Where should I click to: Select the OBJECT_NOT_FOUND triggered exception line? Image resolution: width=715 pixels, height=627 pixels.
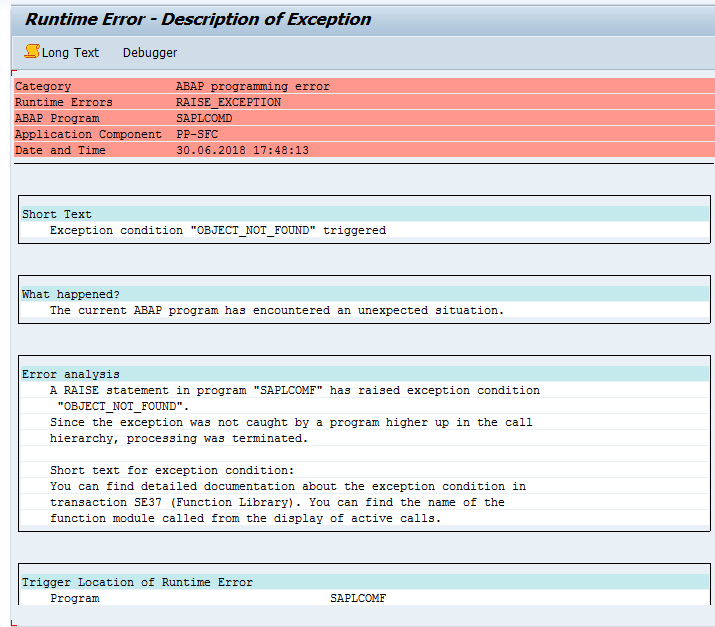[217, 230]
